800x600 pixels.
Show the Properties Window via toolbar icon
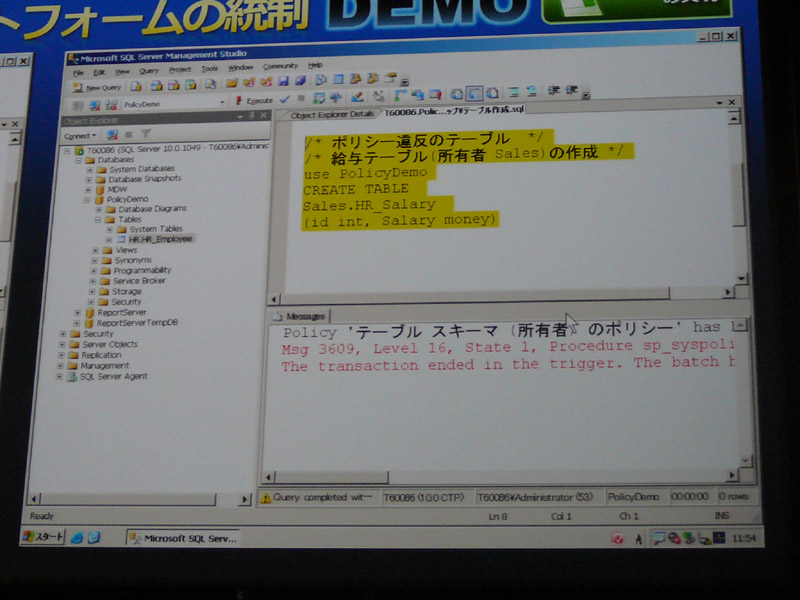391,78
